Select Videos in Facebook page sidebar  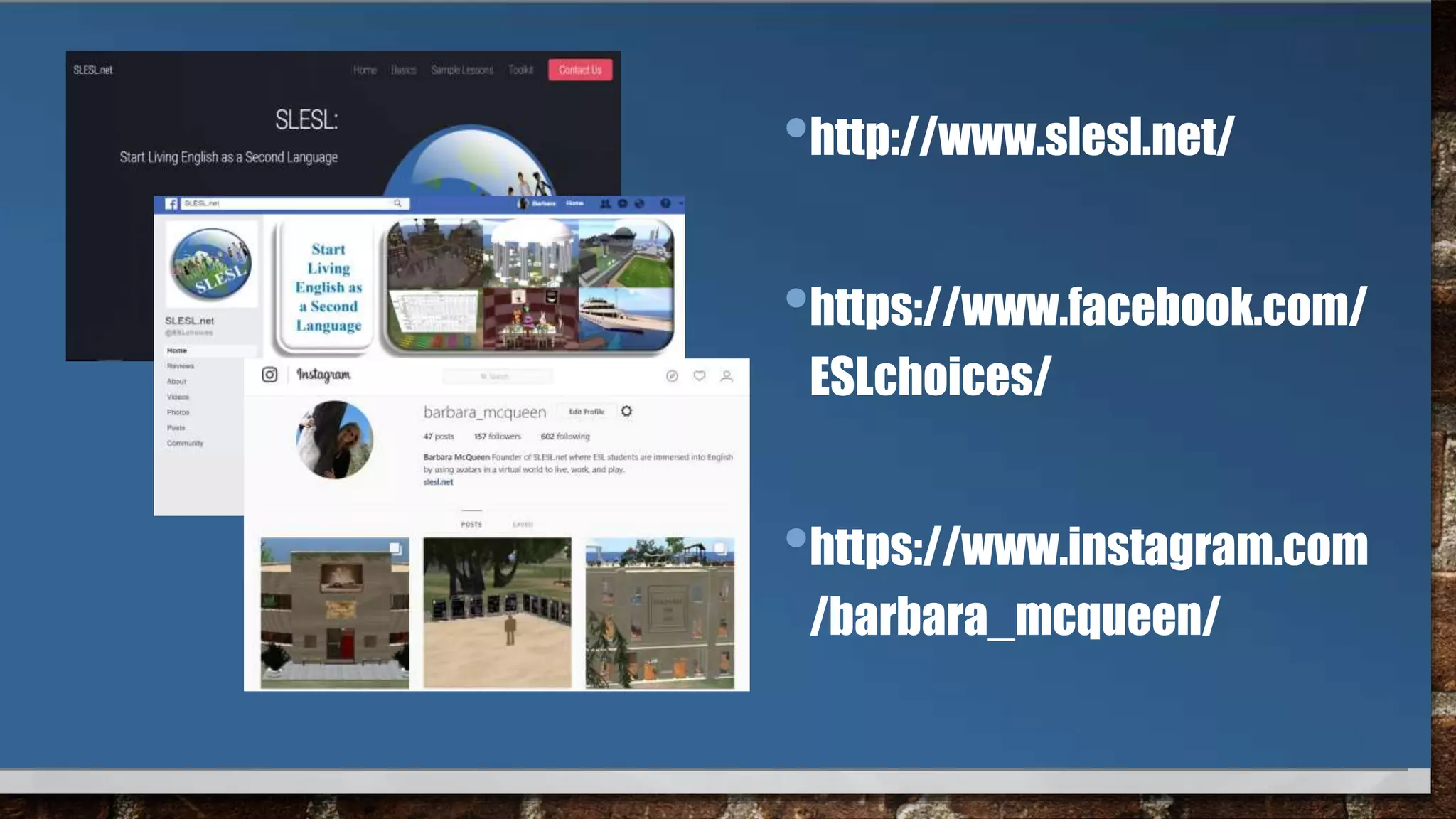click(x=178, y=397)
